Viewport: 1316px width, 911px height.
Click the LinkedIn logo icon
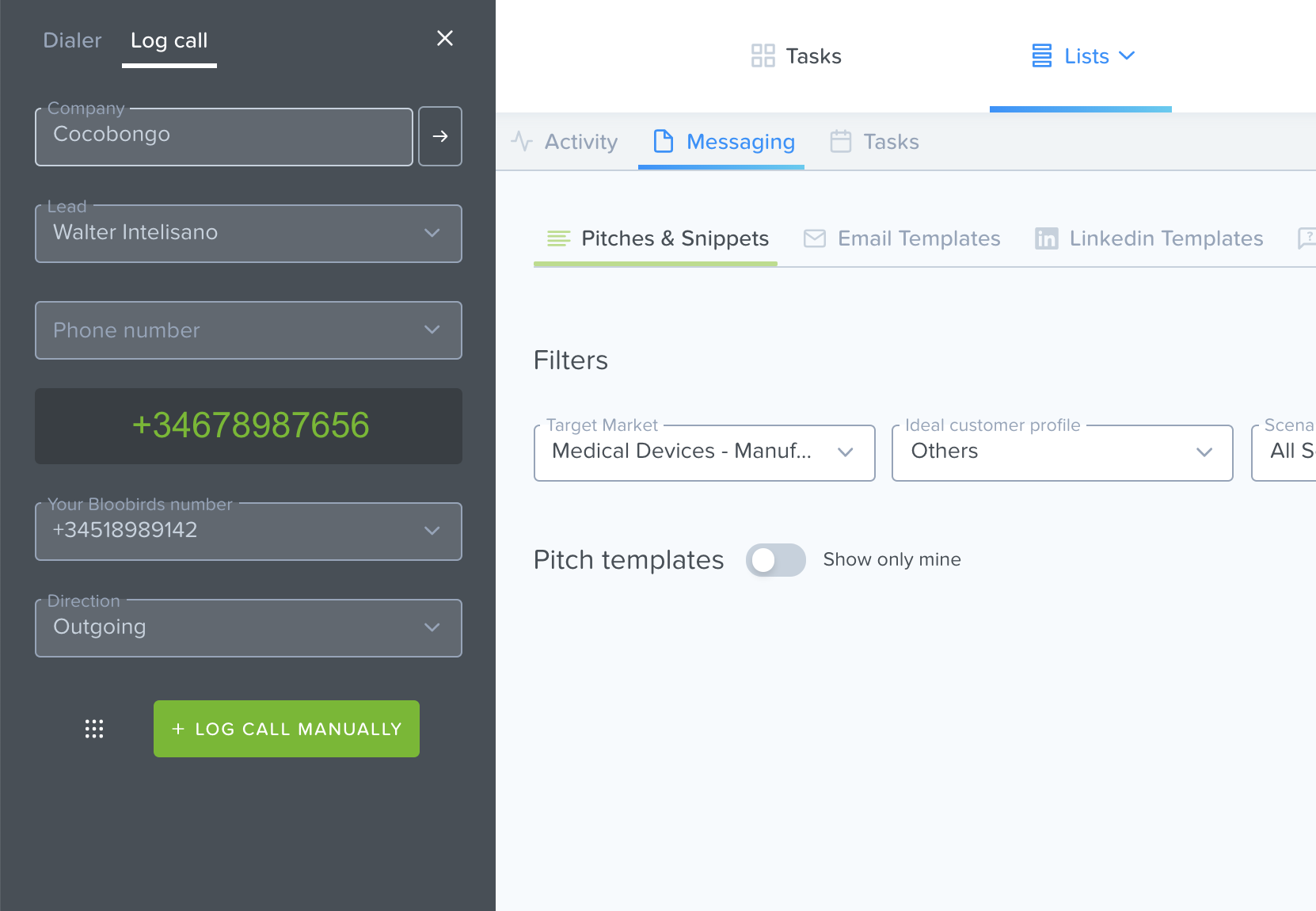tap(1047, 238)
